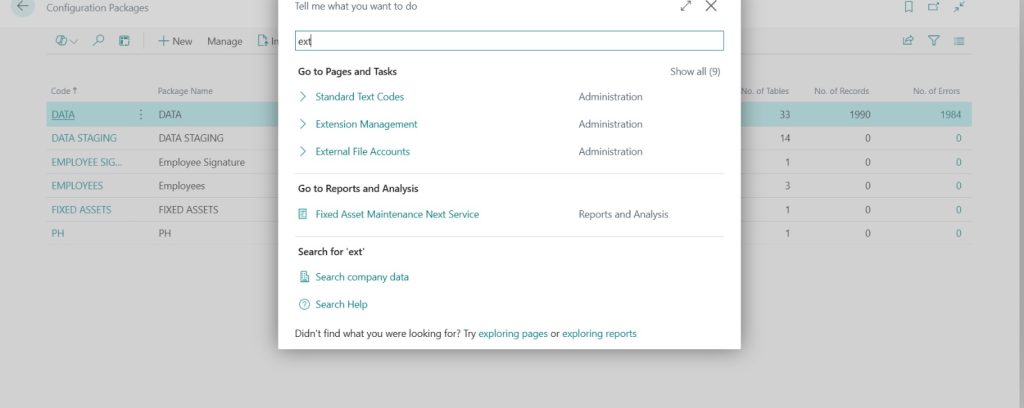Open Fixed Asset Maintenance Next Service report
This screenshot has height=408, width=1024.
397,214
